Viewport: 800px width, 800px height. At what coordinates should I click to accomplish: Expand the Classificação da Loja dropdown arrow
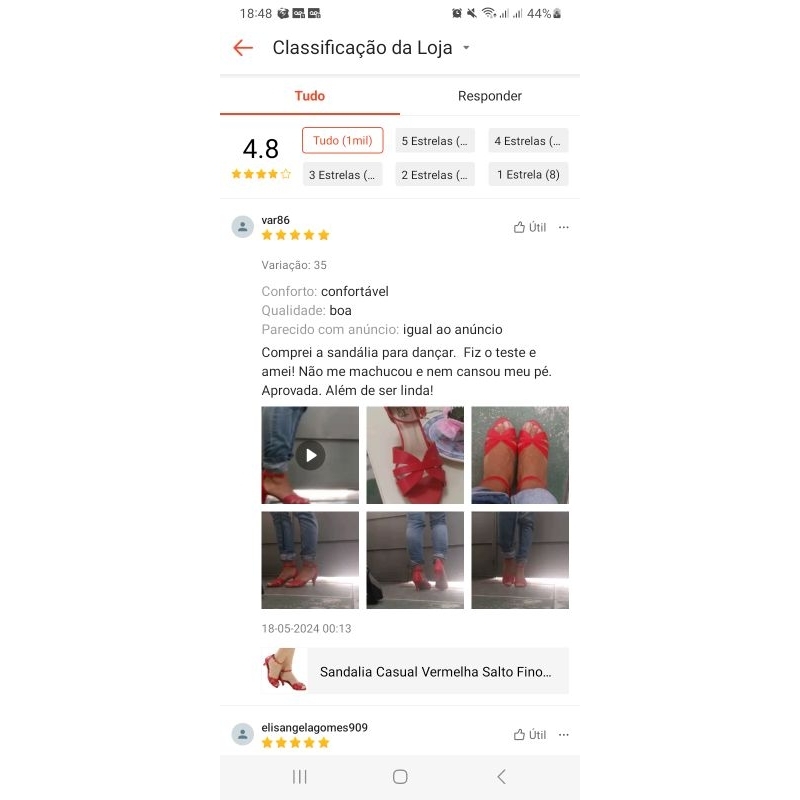pos(466,48)
